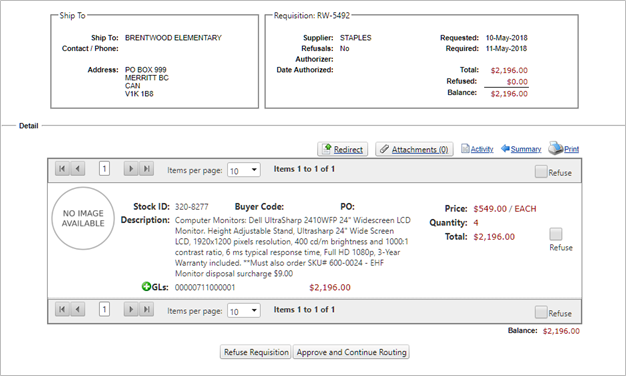Open bottom Items per page dropdown
The image size is (626, 376).
point(244,311)
